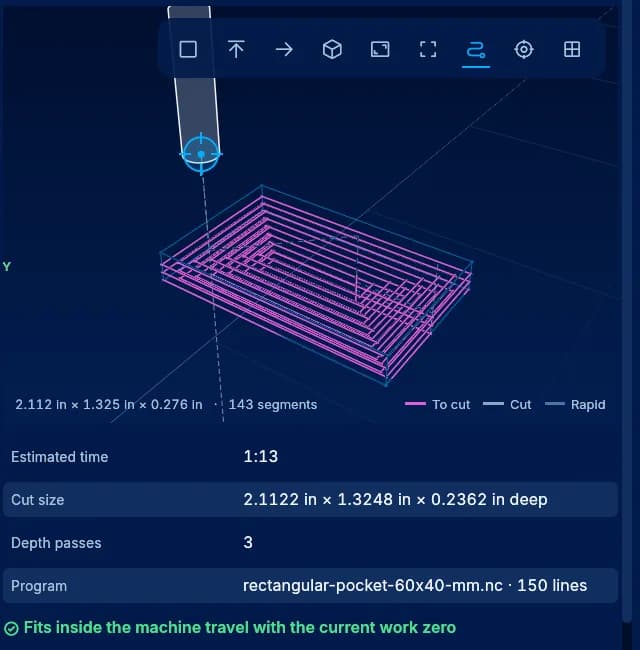Click the 'Rapid' legend line swatch

coord(555,404)
